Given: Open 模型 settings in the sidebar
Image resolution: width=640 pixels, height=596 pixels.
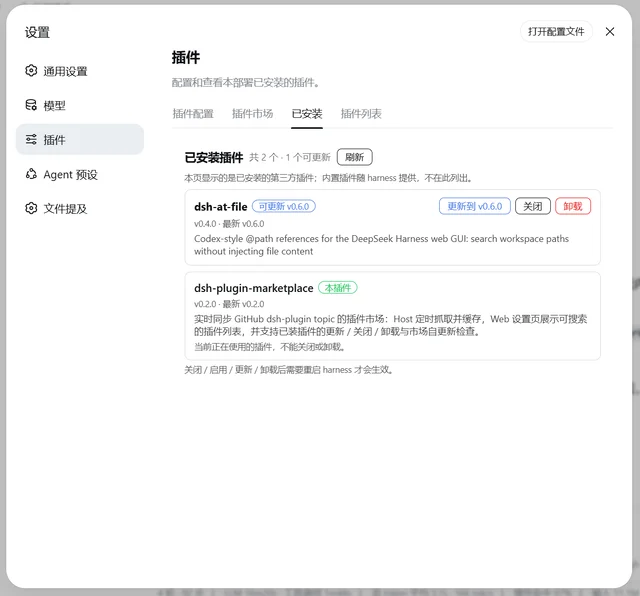Looking at the screenshot, I should tap(80, 105).
